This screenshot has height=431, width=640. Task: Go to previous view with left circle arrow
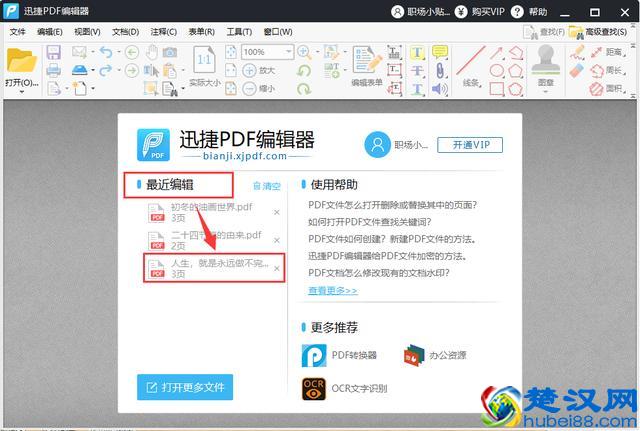coord(131,52)
